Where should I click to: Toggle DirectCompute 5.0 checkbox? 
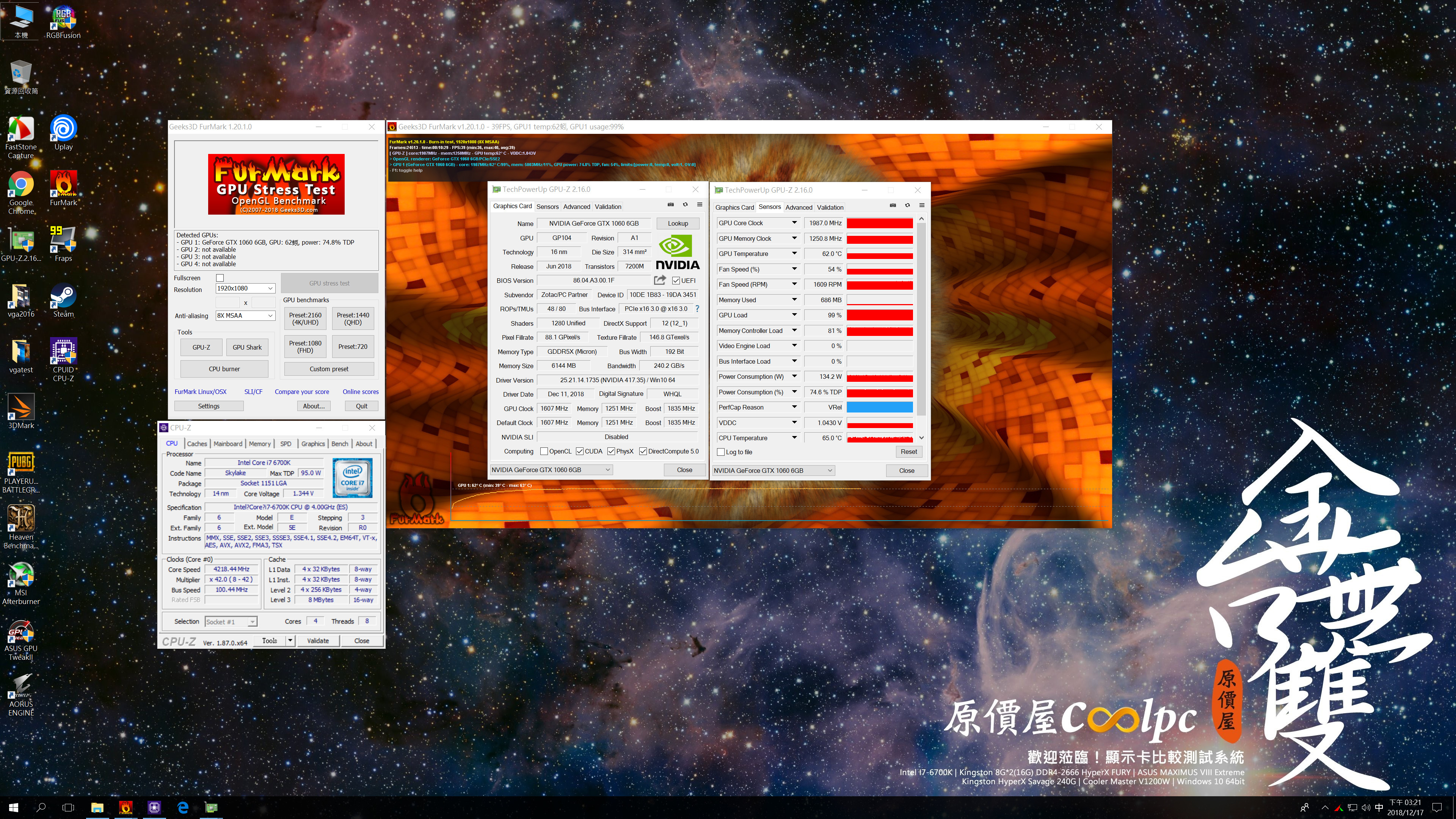coord(643,451)
